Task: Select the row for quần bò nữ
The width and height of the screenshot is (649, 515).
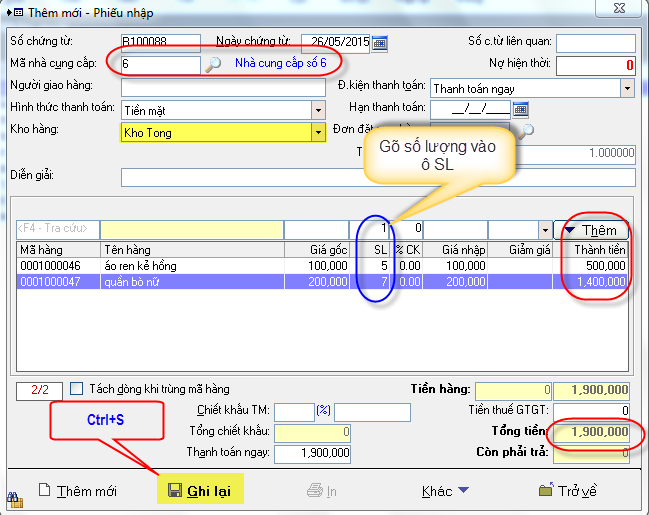Action: (150, 283)
